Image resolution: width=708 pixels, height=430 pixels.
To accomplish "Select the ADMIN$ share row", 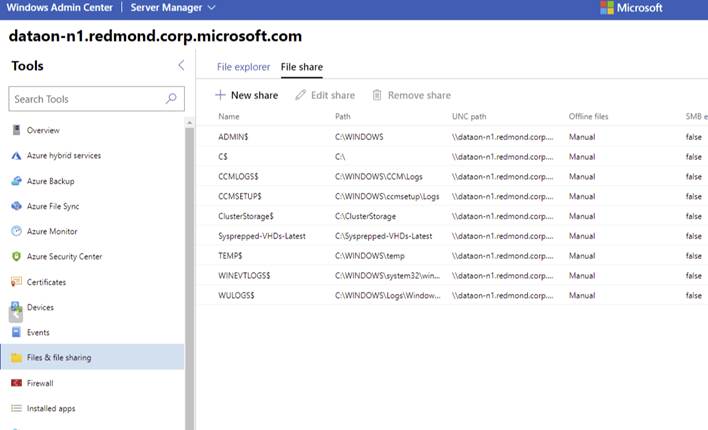I will click(x=453, y=137).
